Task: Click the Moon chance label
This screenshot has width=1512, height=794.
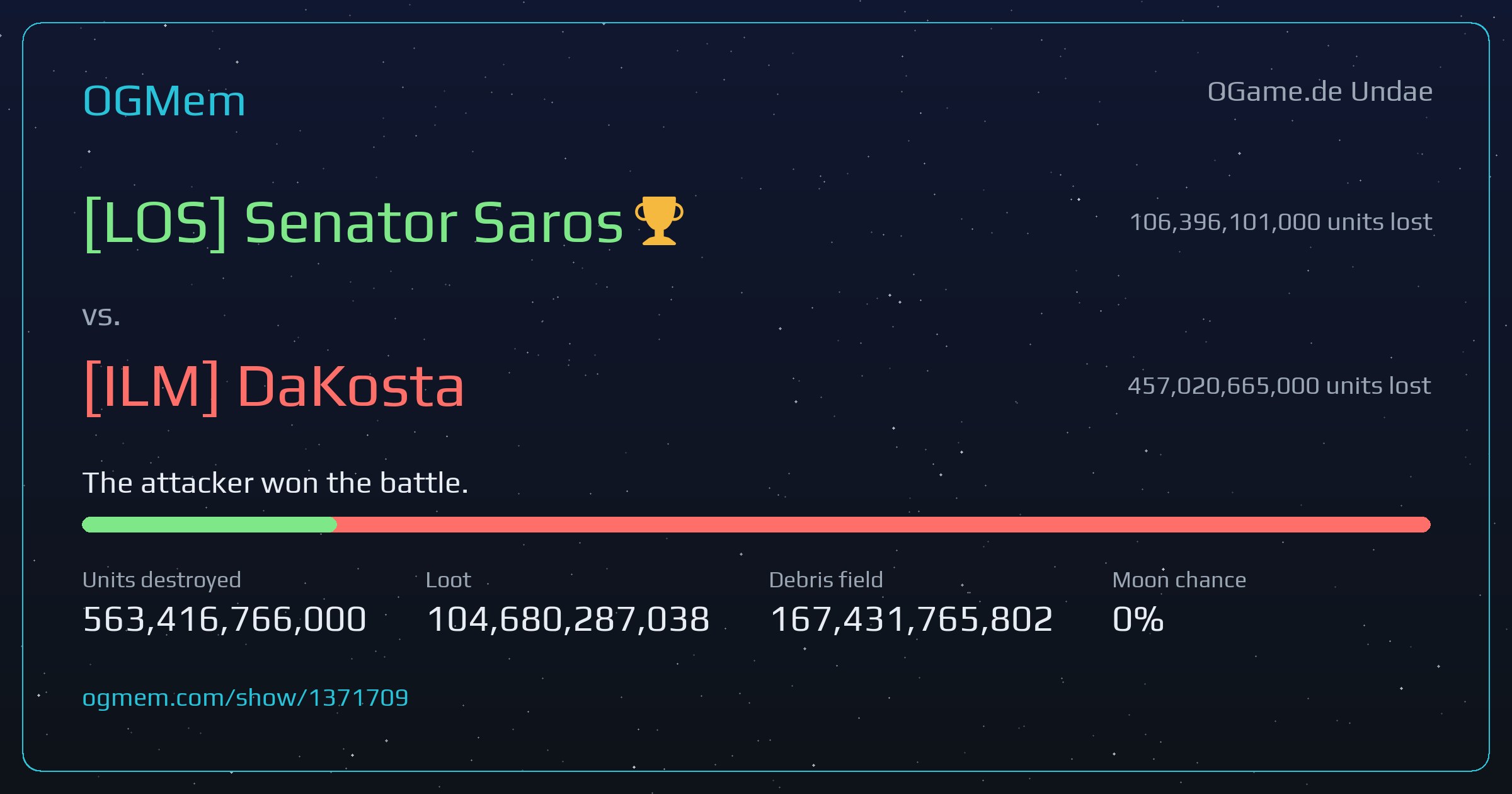Action: click(x=1179, y=580)
